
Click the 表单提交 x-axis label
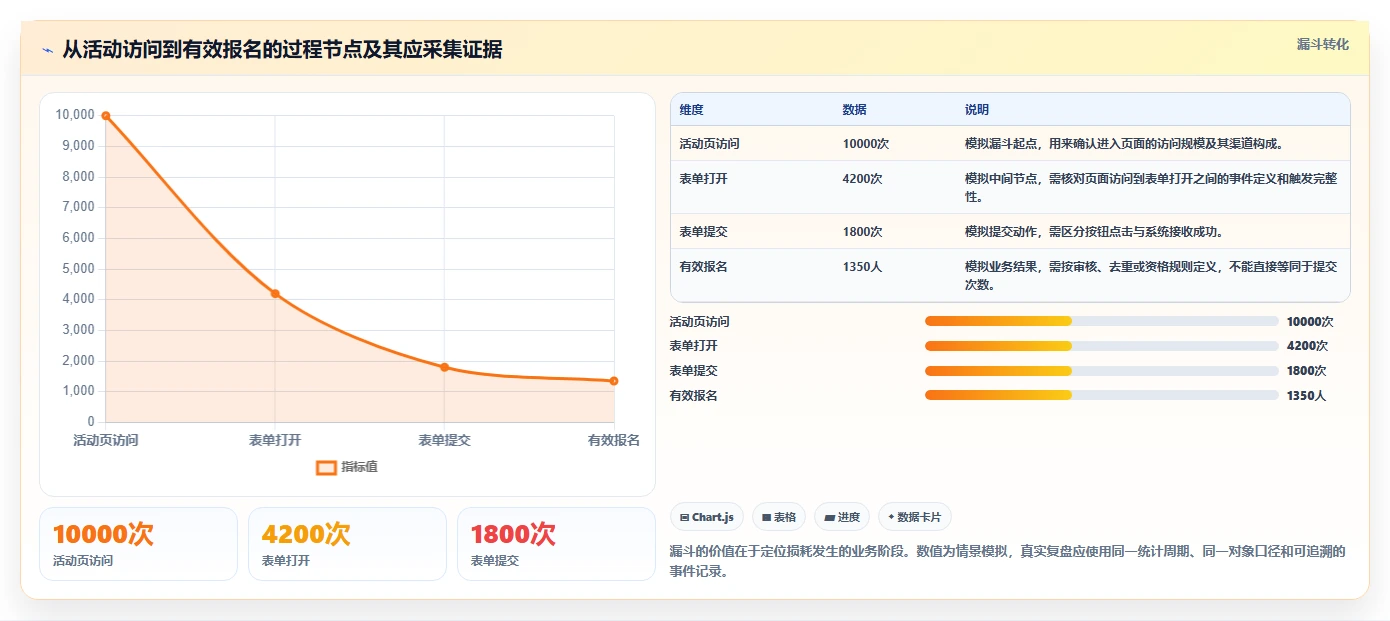tap(444, 440)
